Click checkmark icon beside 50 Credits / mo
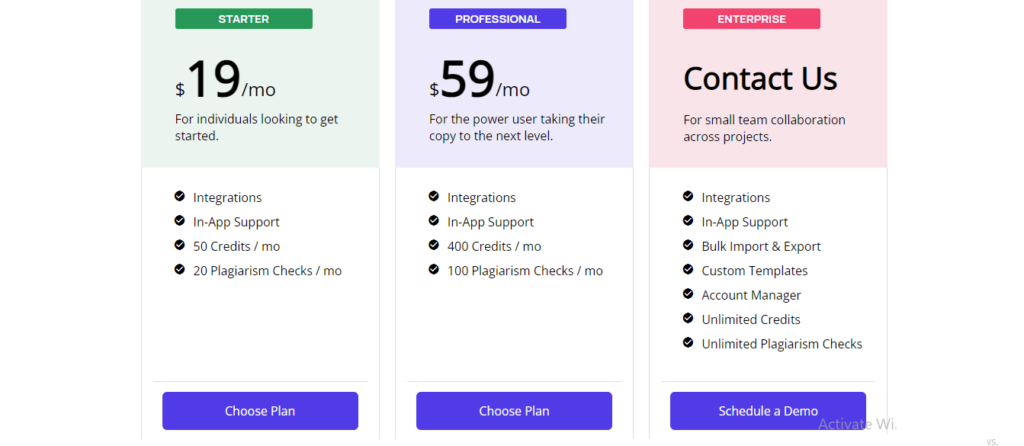 (x=180, y=245)
